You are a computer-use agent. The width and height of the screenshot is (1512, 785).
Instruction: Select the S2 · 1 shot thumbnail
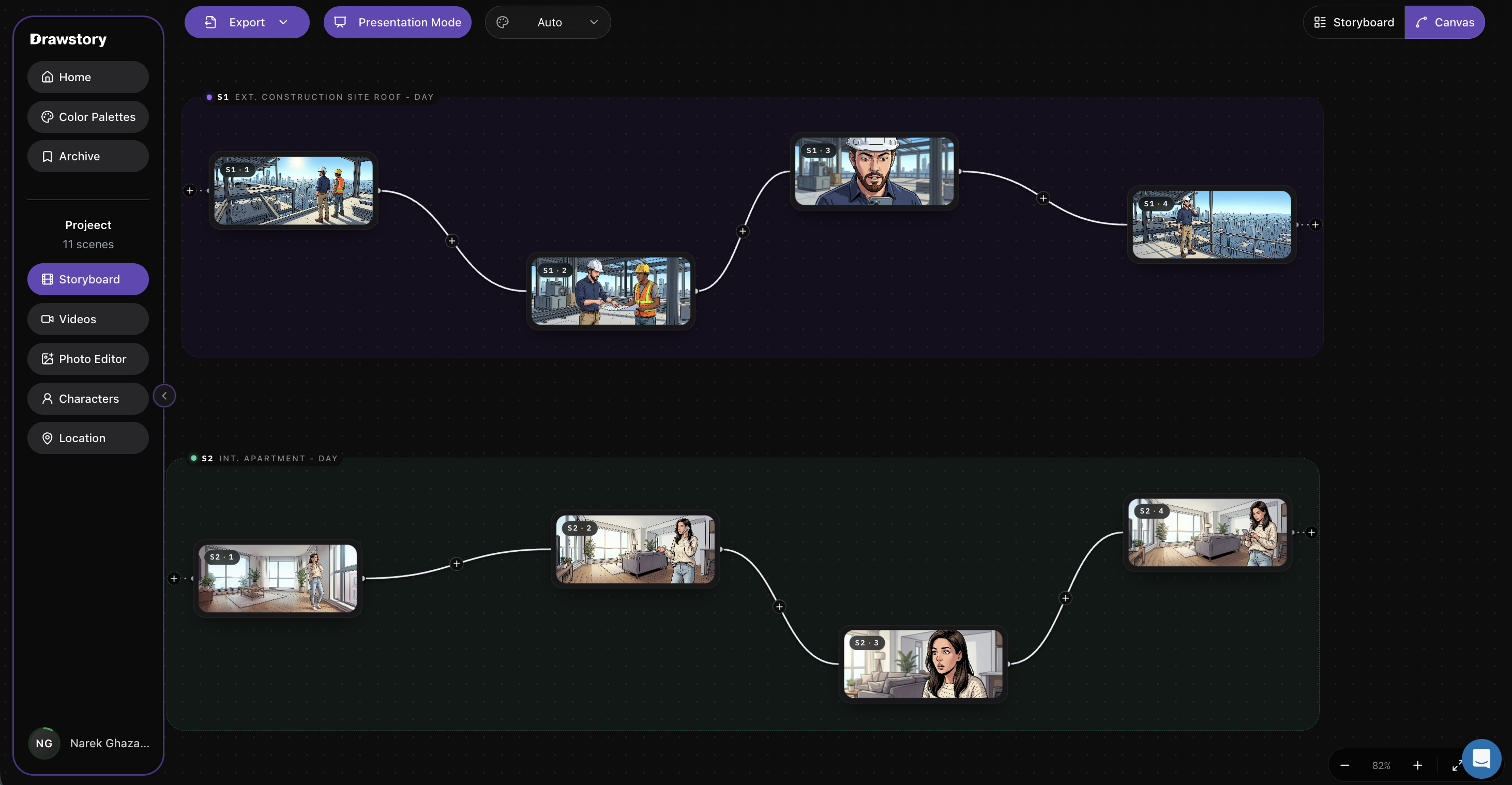(278, 578)
